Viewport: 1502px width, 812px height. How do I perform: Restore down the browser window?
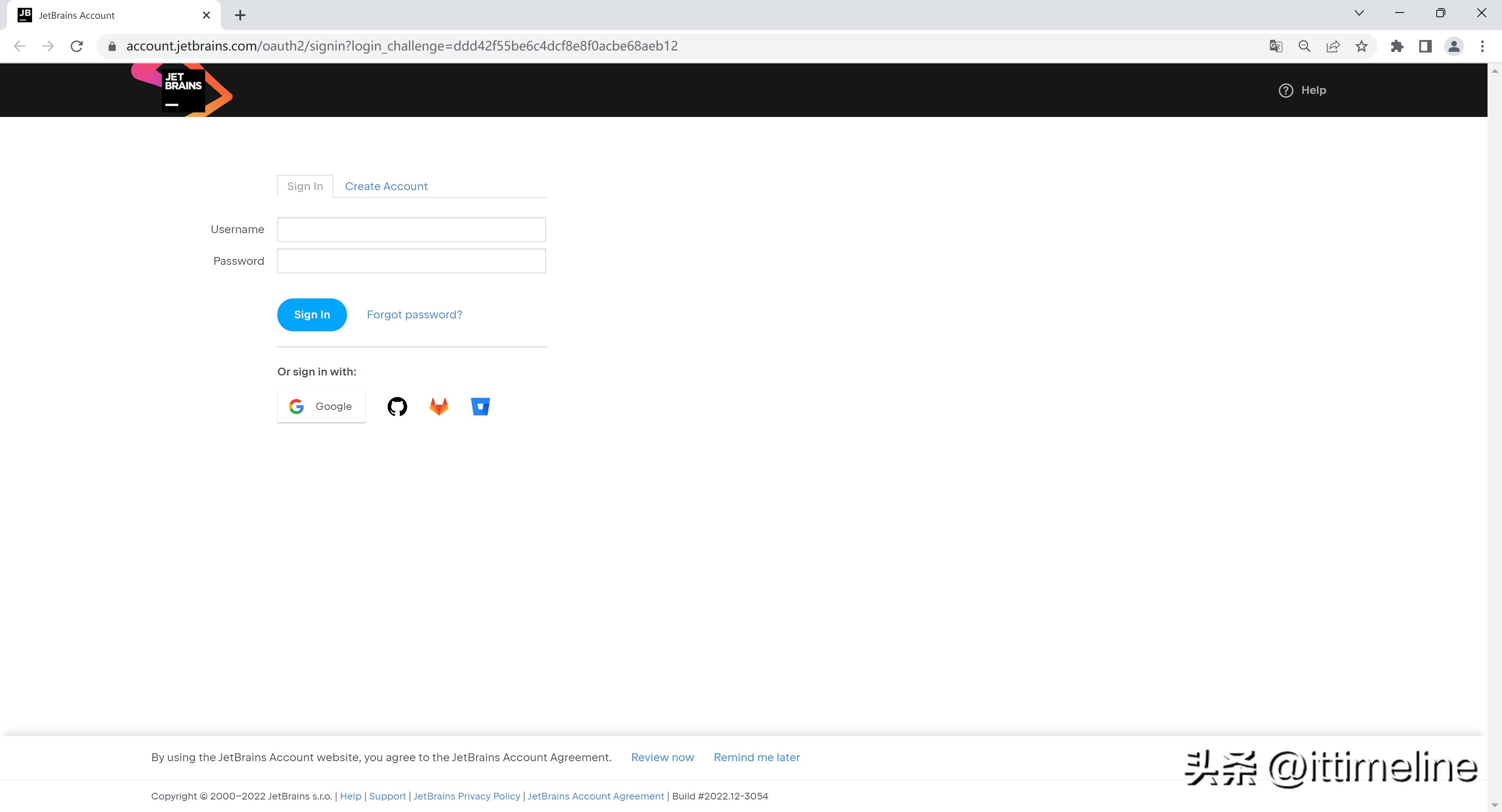1440,13
